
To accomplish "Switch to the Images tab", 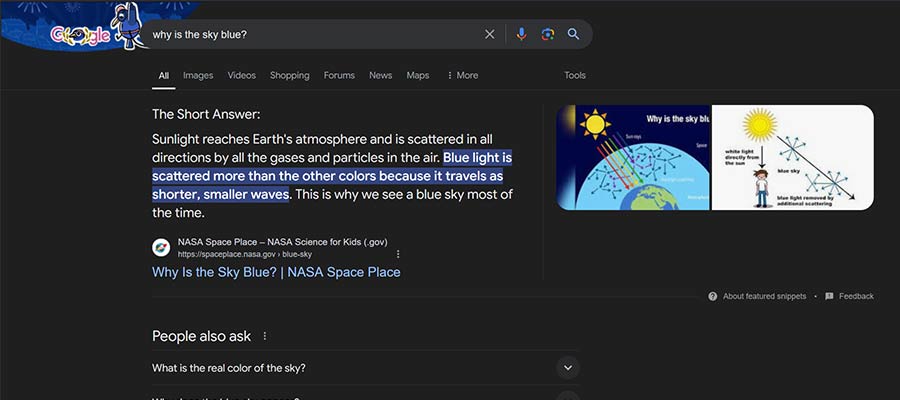I will (198, 75).
